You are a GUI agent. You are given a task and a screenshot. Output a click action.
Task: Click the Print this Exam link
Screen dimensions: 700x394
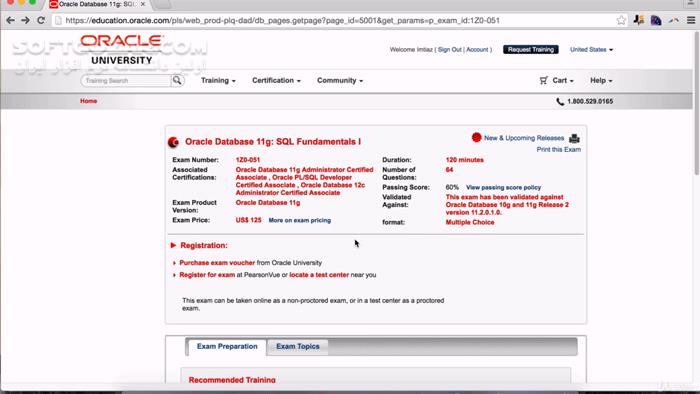pyautogui.click(x=558, y=149)
